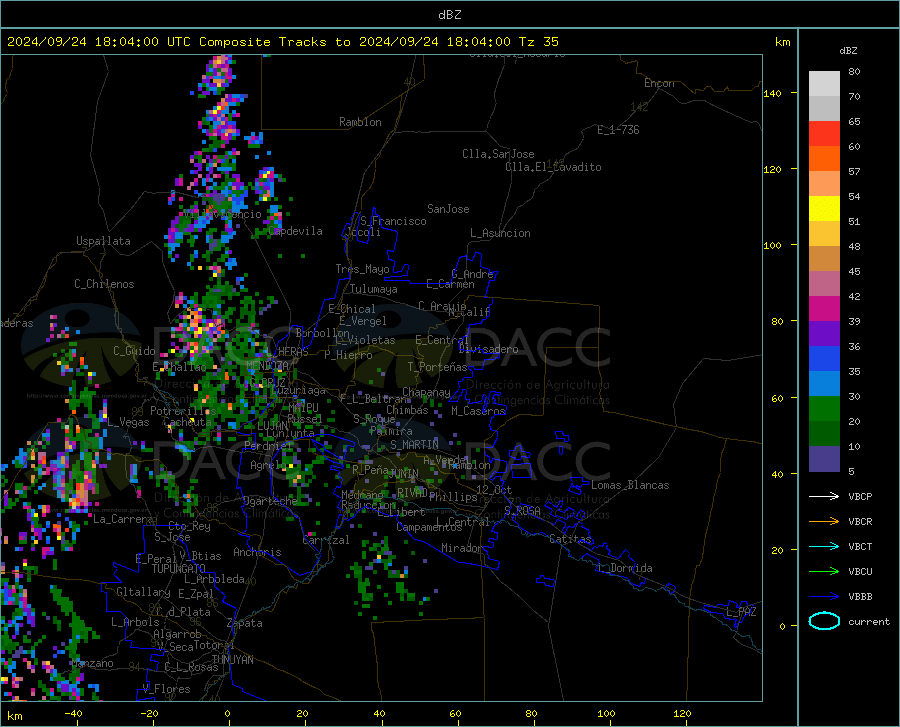Click the Anchoris label
The height and width of the screenshot is (727, 900).
257,552
